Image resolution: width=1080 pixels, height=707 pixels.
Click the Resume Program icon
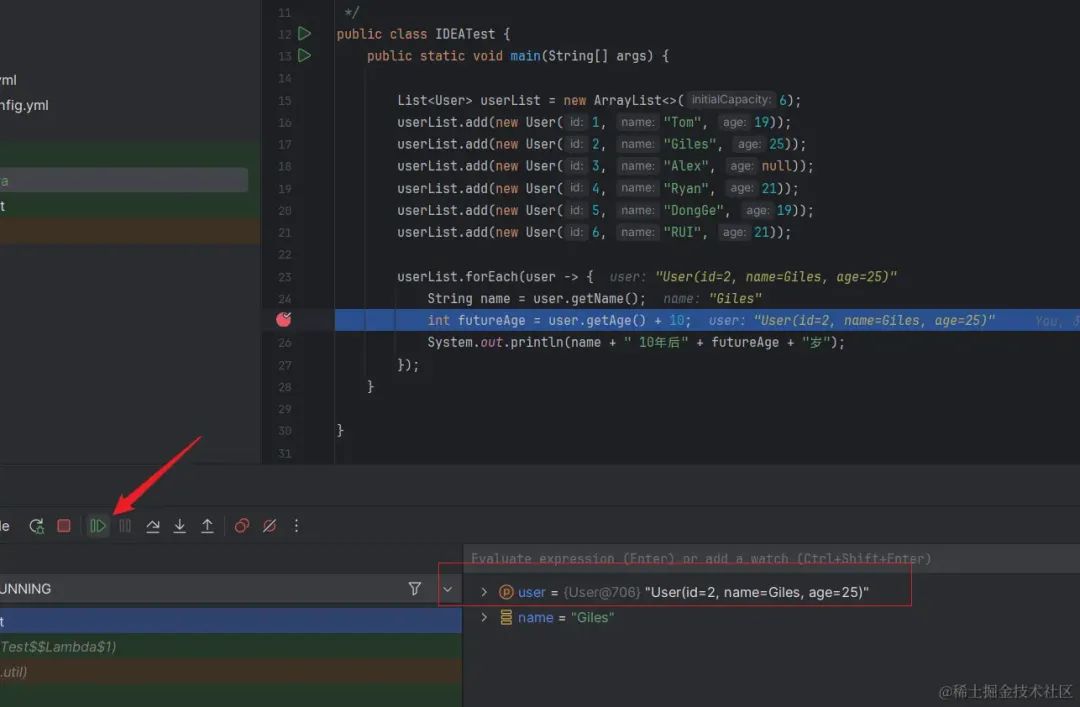point(97,525)
